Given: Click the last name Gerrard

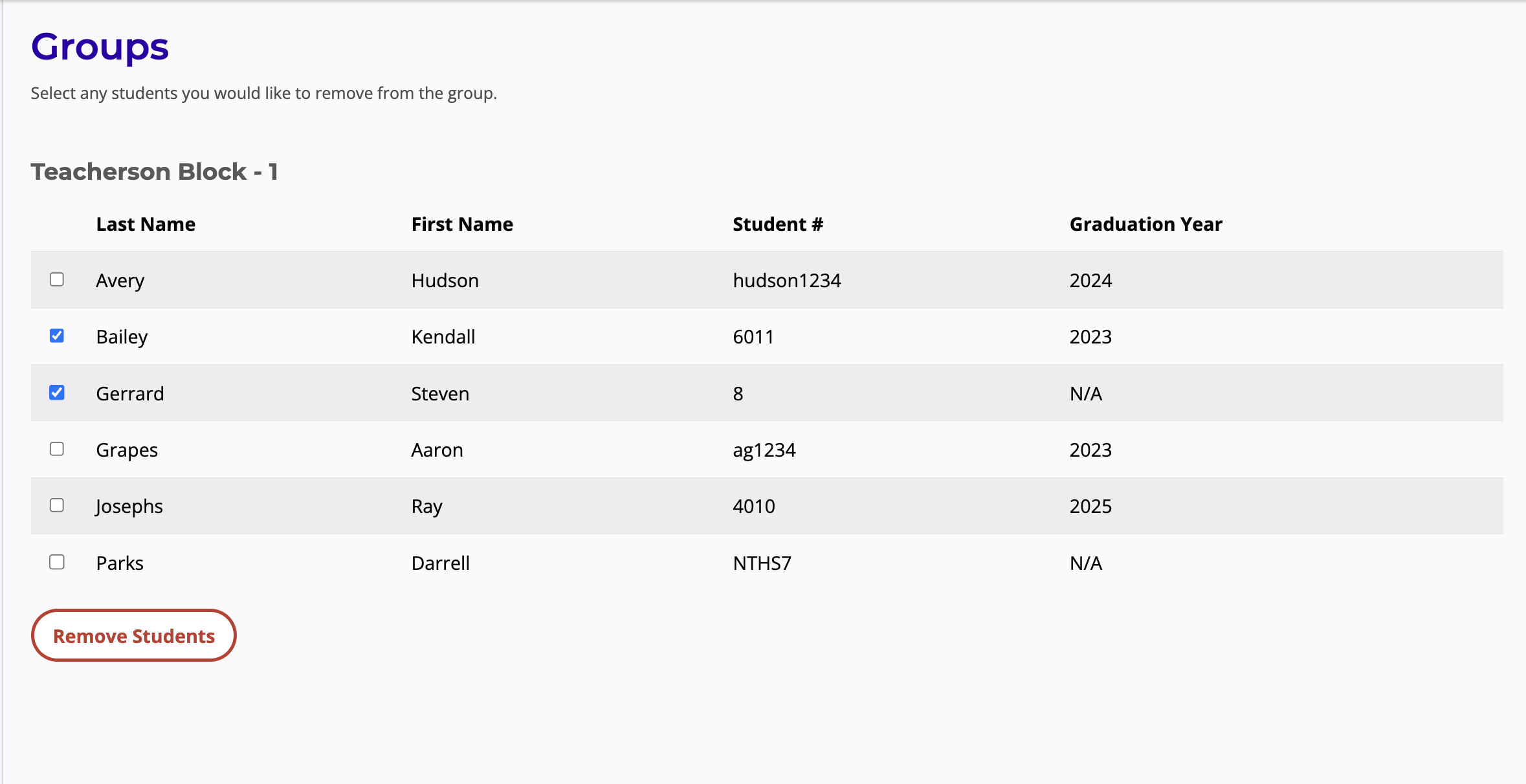Looking at the screenshot, I should click(x=130, y=394).
